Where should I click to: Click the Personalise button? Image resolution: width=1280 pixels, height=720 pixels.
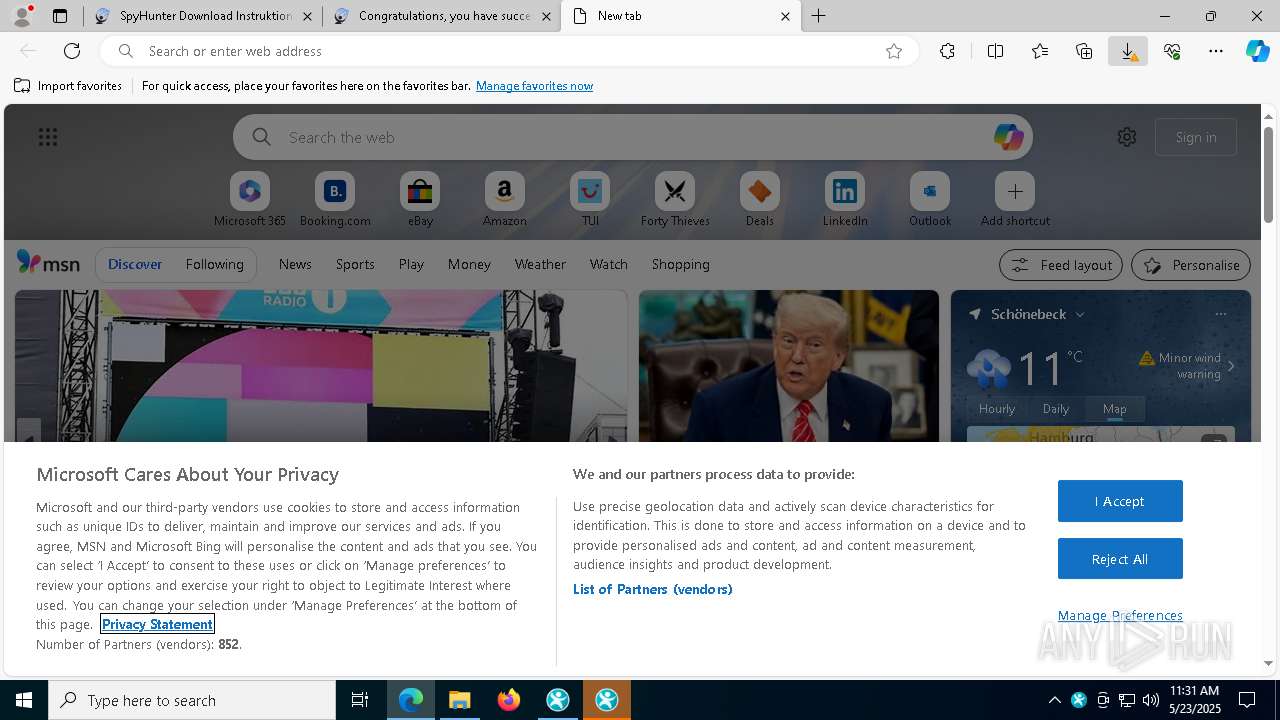(x=1191, y=265)
